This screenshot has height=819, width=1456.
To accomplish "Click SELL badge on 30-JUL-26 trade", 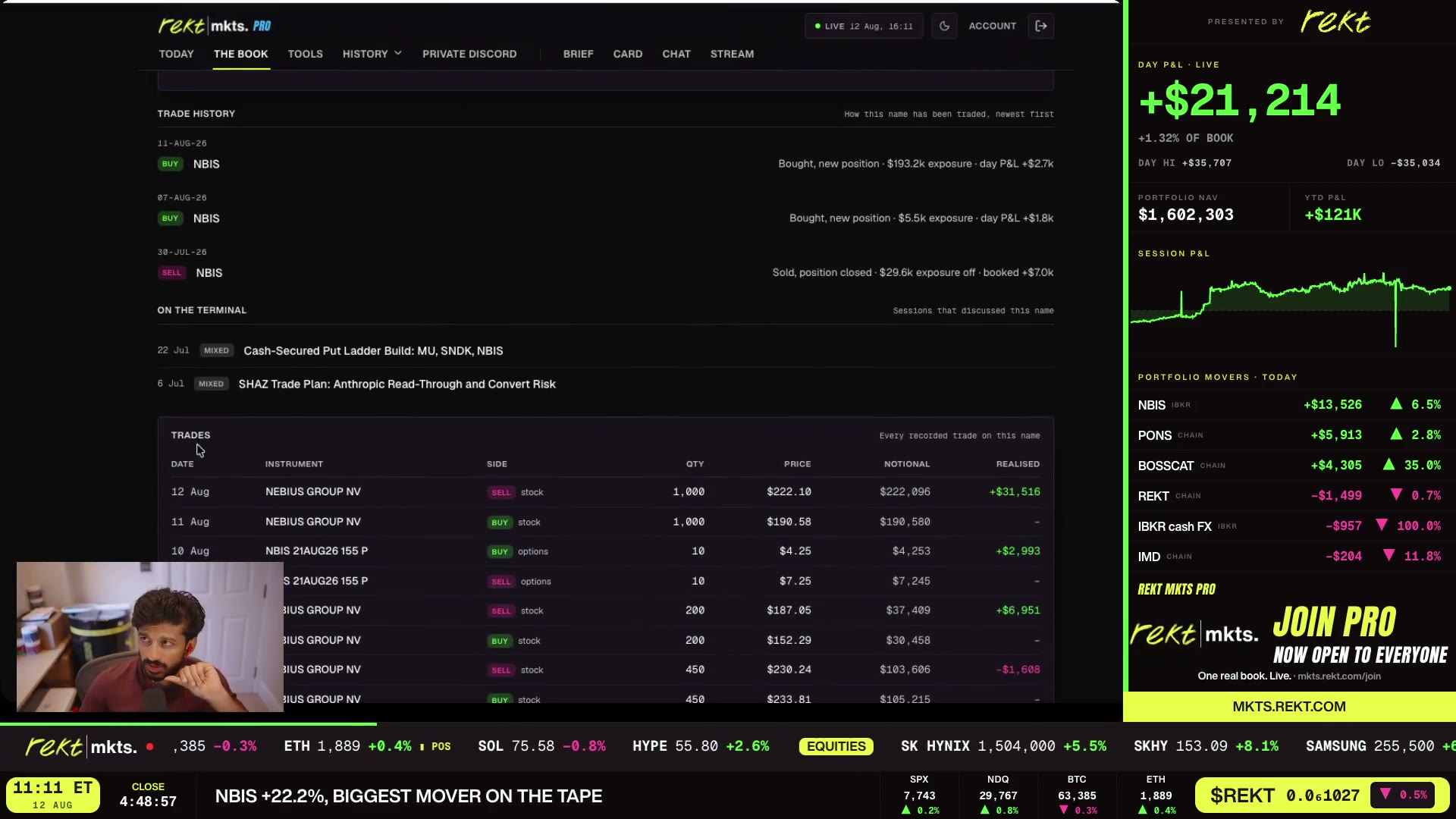I will pyautogui.click(x=171, y=273).
